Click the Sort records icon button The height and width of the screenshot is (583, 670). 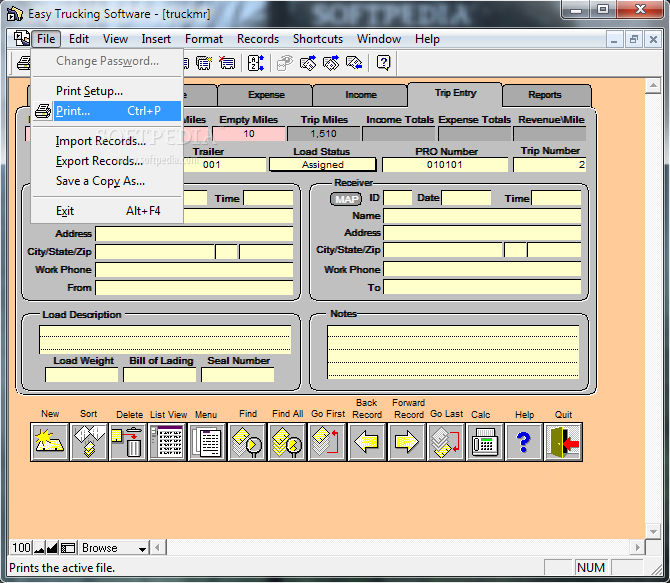pos(89,442)
